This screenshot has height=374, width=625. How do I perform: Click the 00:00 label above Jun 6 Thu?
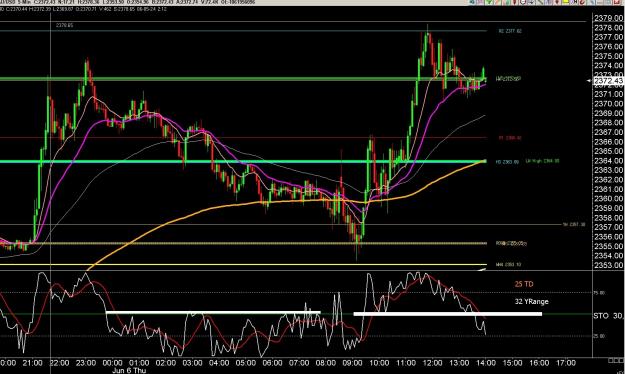pos(112,363)
